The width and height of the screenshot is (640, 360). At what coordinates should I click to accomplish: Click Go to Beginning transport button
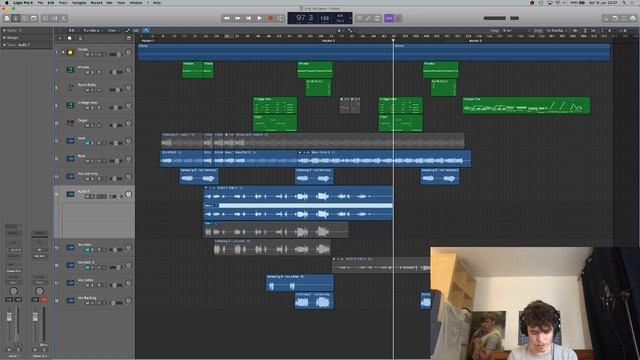[x=249, y=18]
